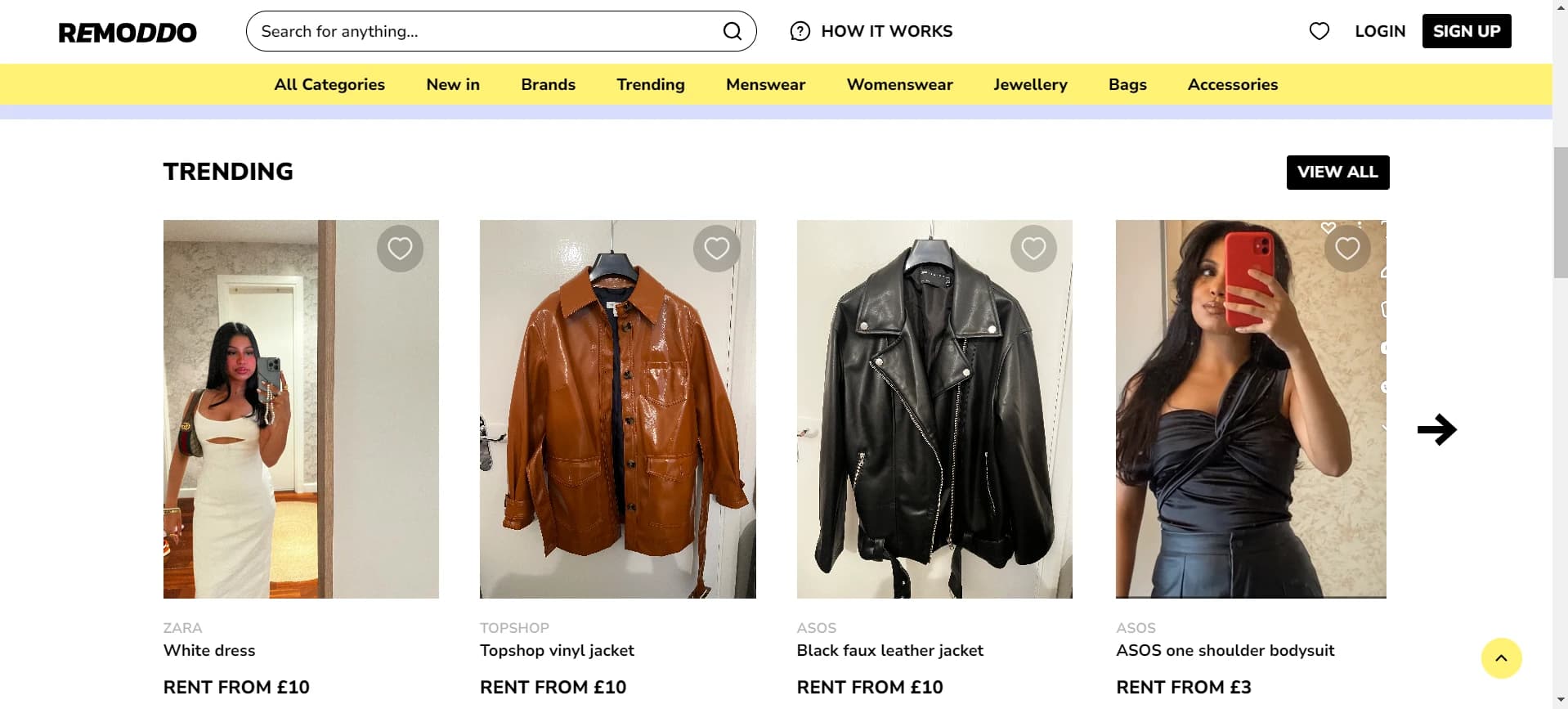The width and height of the screenshot is (1568, 709).
Task: Click the next arrow in Trending carousel
Action: pos(1436,429)
